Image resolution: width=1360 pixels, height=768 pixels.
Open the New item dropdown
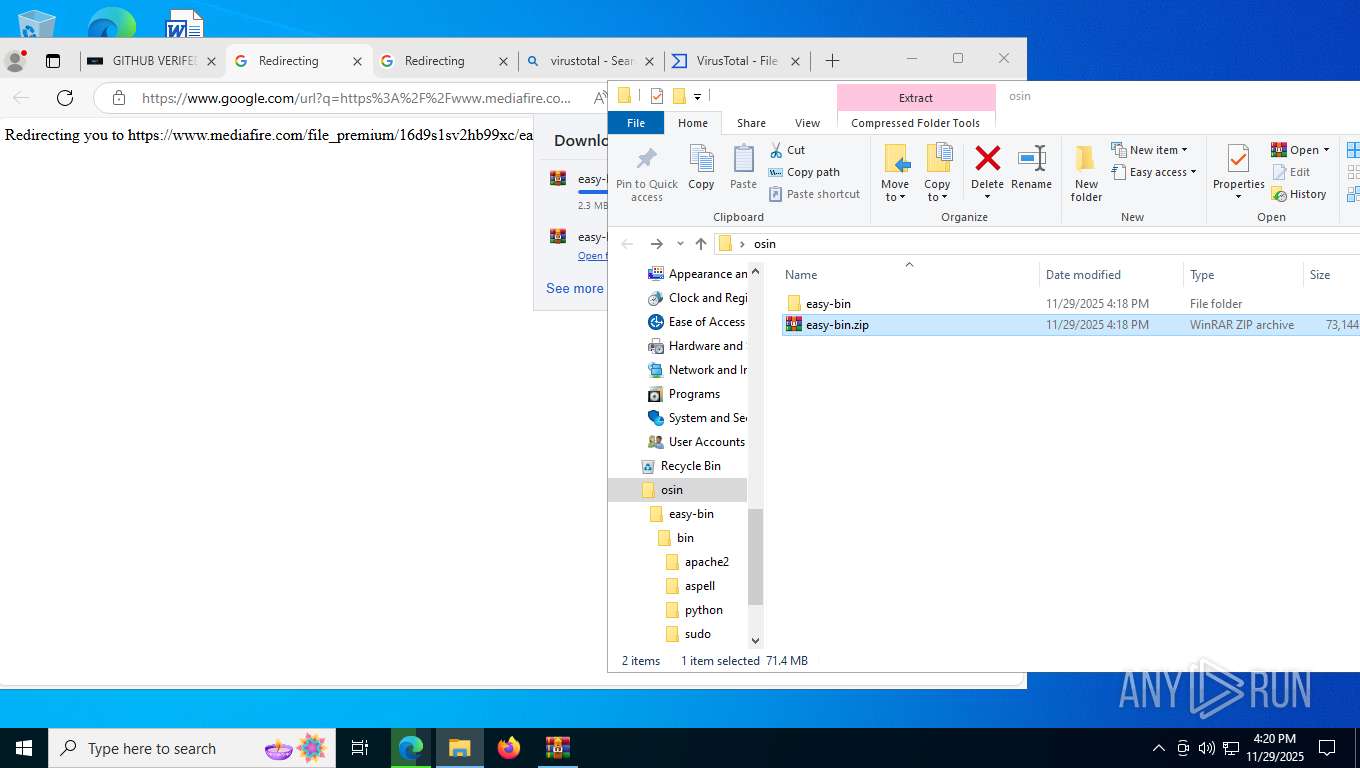(x=1149, y=150)
